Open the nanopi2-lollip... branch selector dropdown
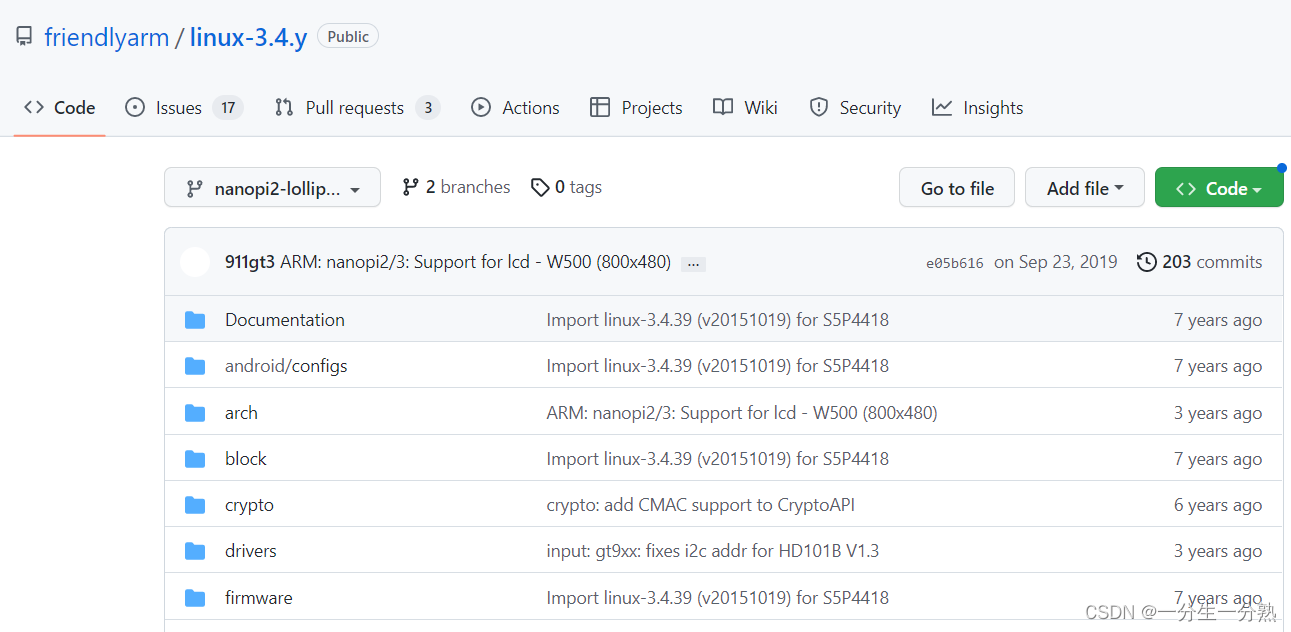The width and height of the screenshot is (1291, 632). coord(272,188)
